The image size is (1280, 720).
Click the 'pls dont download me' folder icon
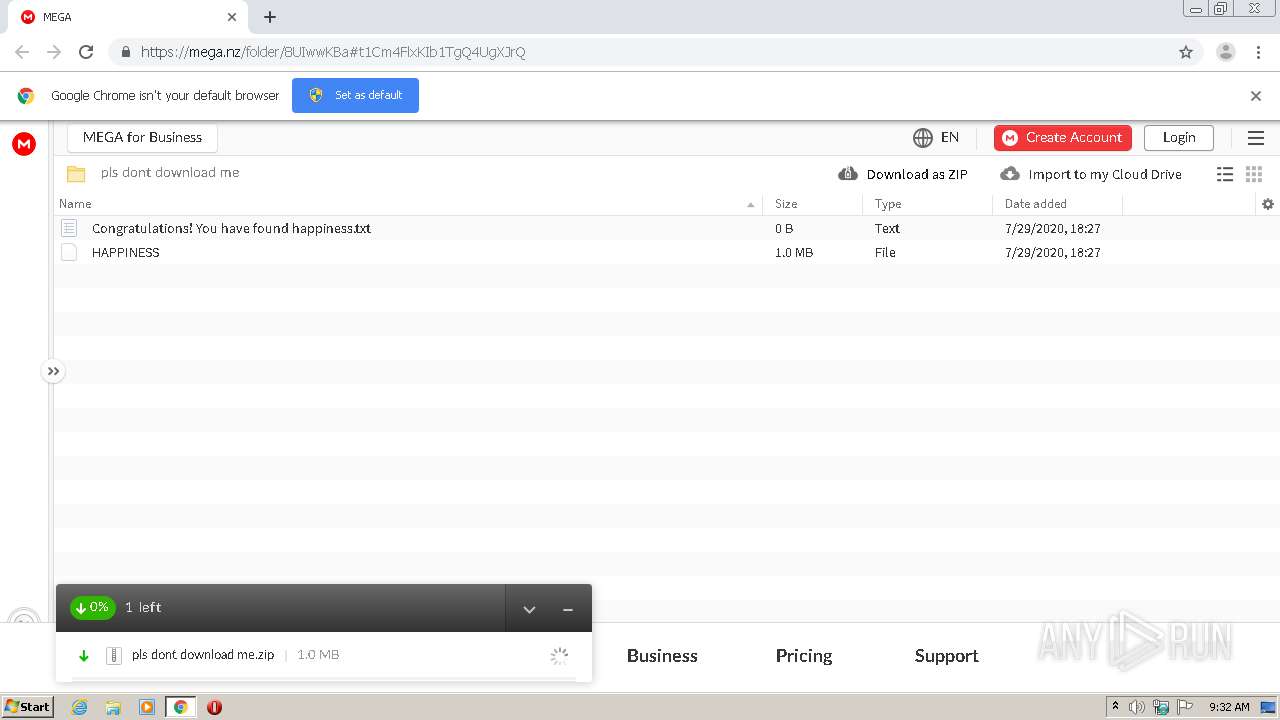(x=76, y=173)
